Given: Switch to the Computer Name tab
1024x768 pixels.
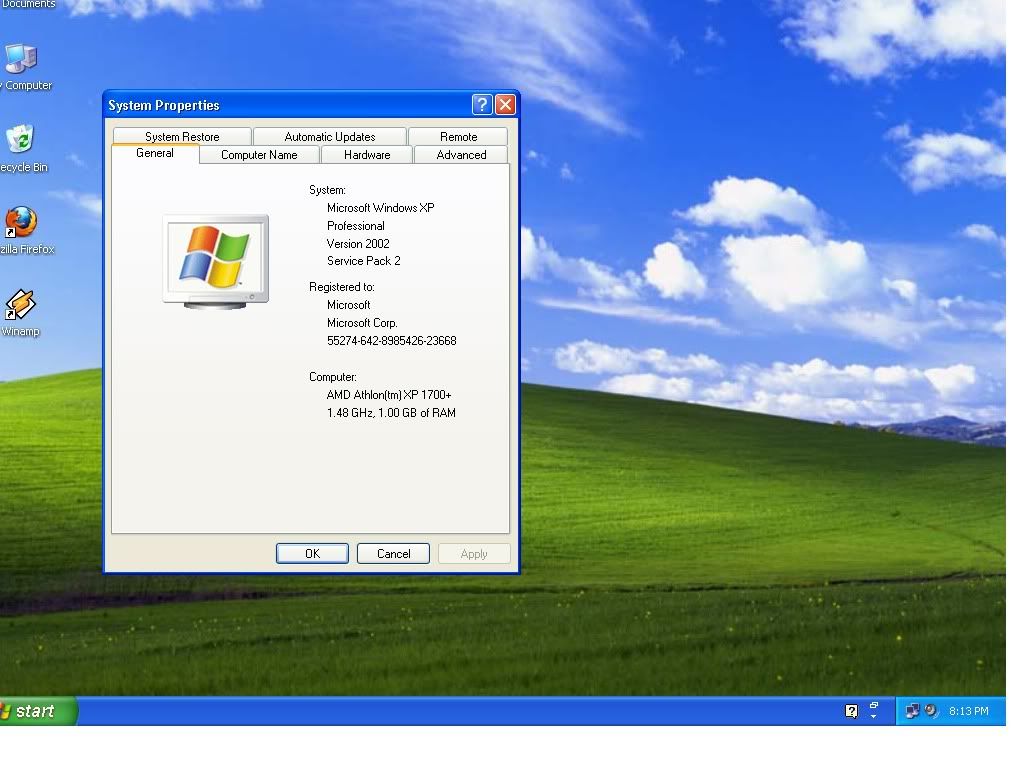Looking at the screenshot, I should click(259, 155).
